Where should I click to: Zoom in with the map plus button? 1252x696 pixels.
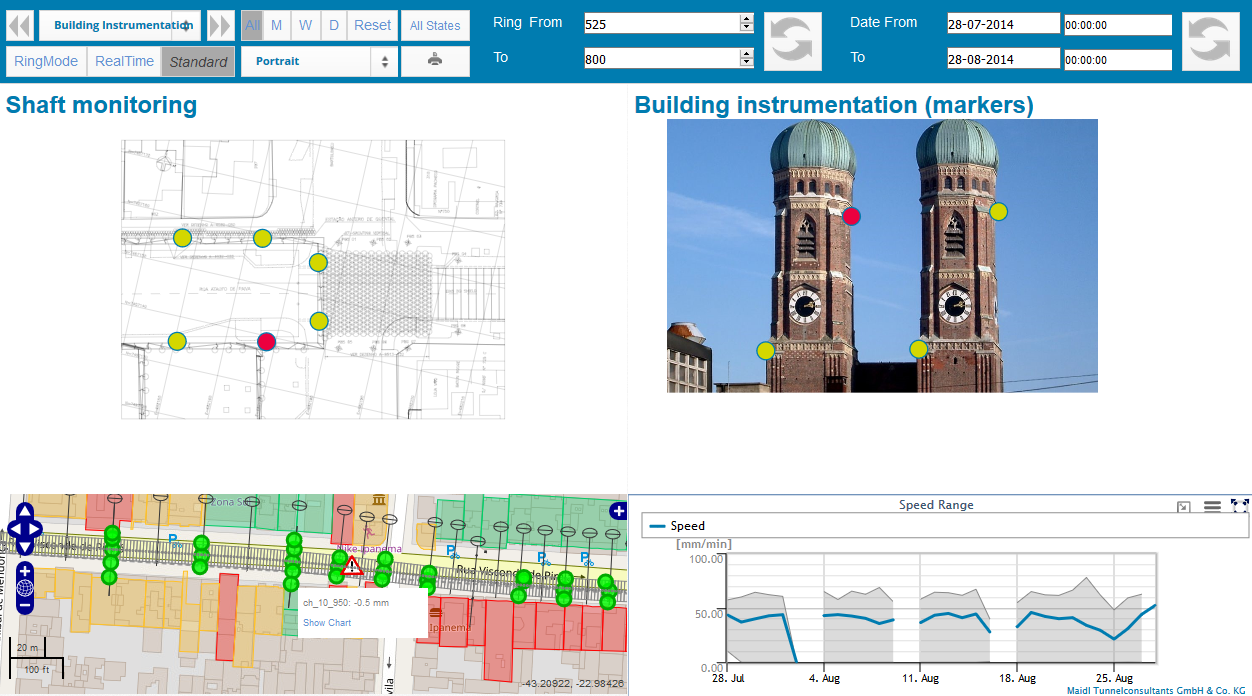(x=25, y=571)
